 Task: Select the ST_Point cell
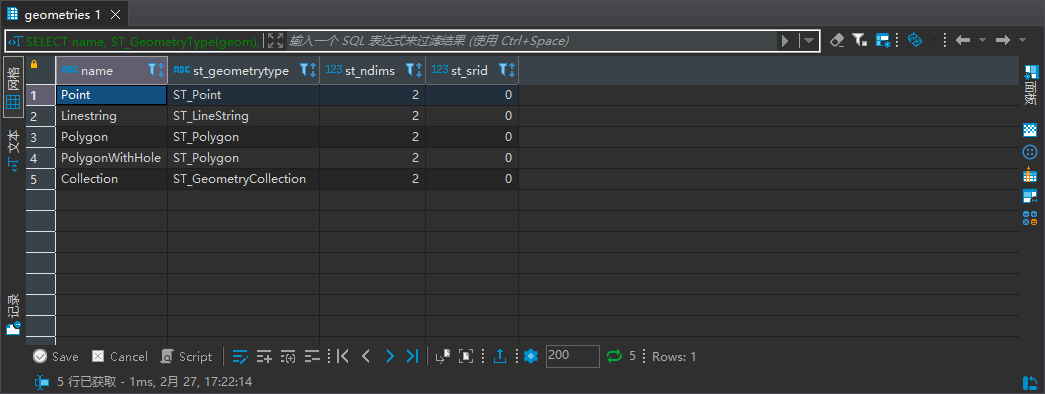point(243,95)
